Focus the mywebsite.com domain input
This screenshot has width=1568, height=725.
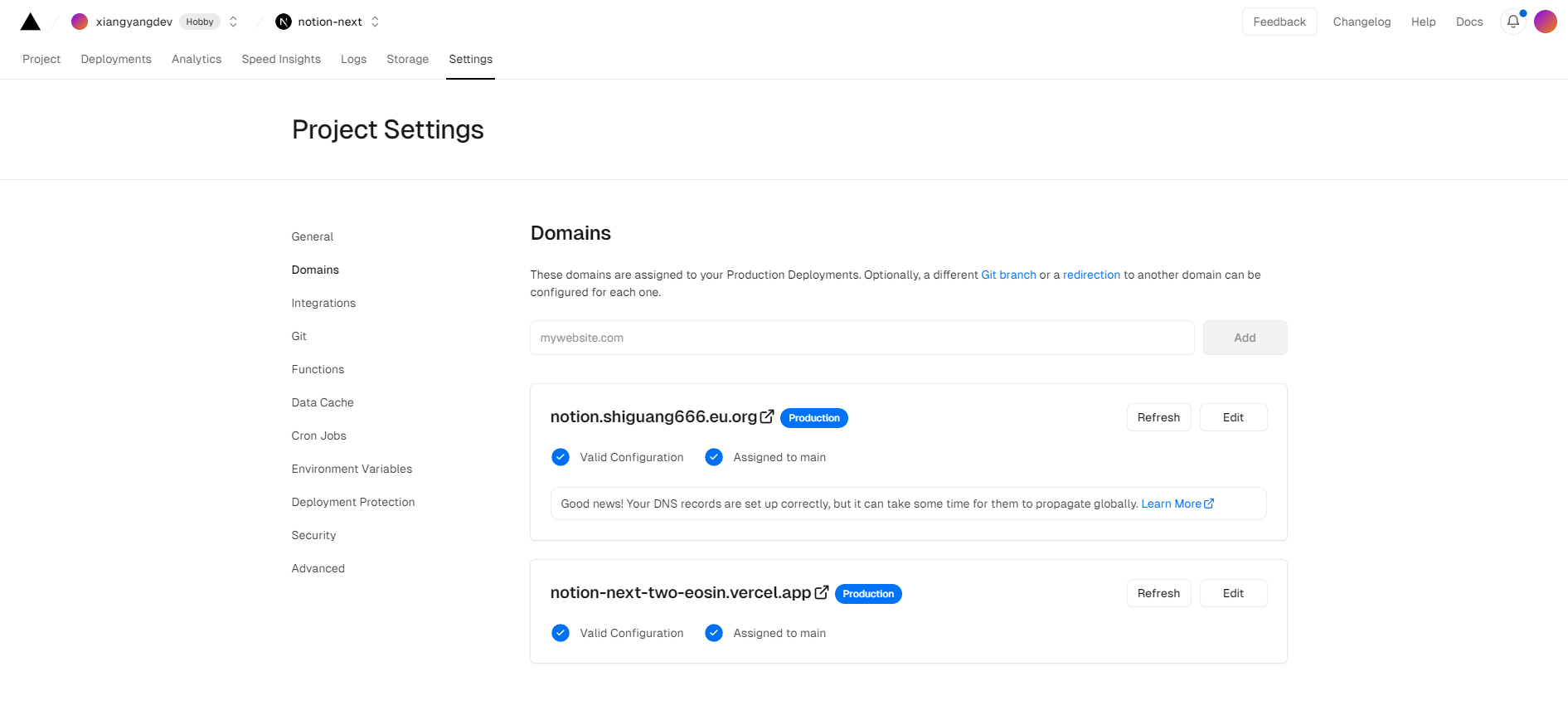click(862, 338)
